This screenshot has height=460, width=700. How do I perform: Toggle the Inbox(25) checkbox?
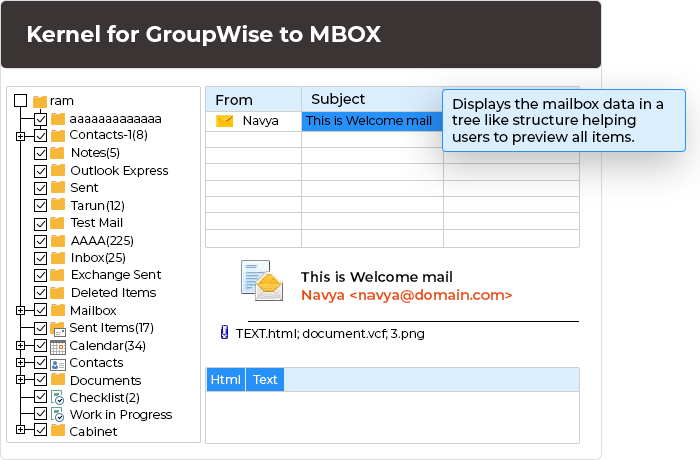[41, 258]
